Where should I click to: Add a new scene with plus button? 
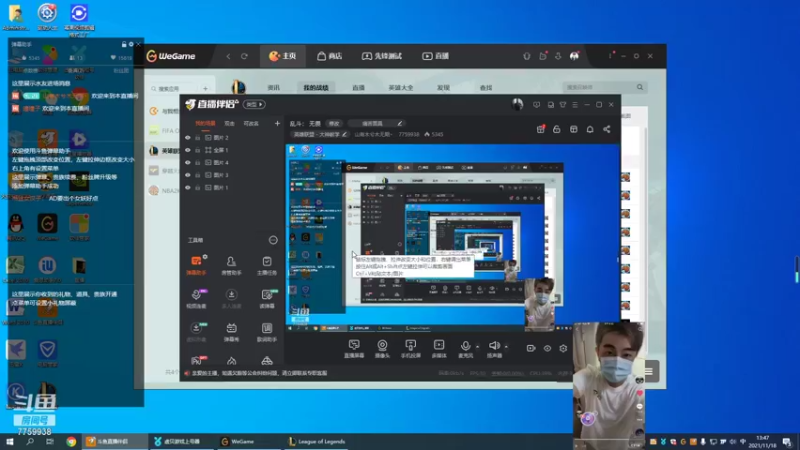point(277,123)
